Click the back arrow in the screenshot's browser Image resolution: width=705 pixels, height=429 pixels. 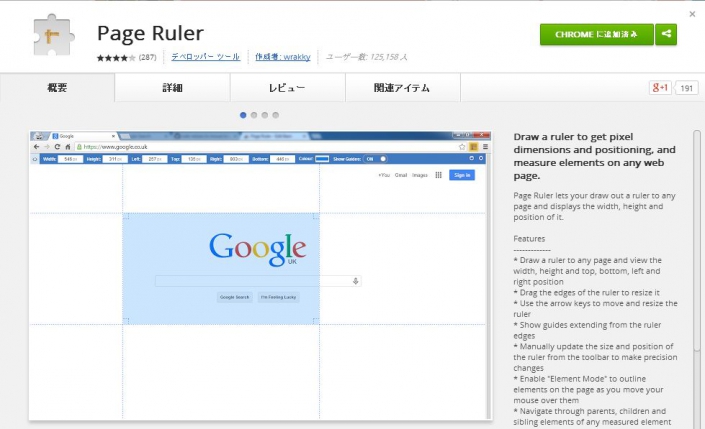[37, 147]
